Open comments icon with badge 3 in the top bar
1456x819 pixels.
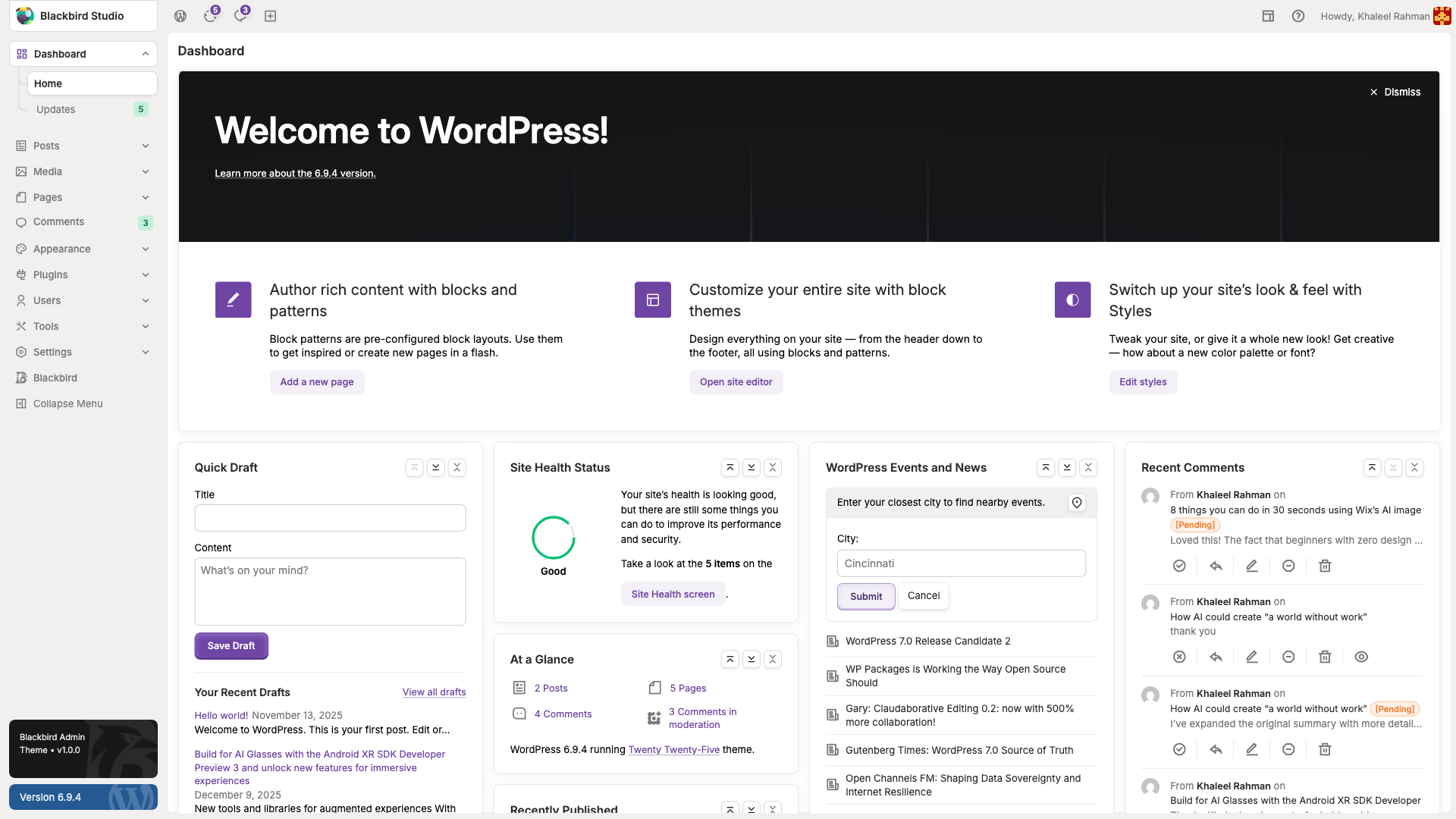(x=240, y=16)
